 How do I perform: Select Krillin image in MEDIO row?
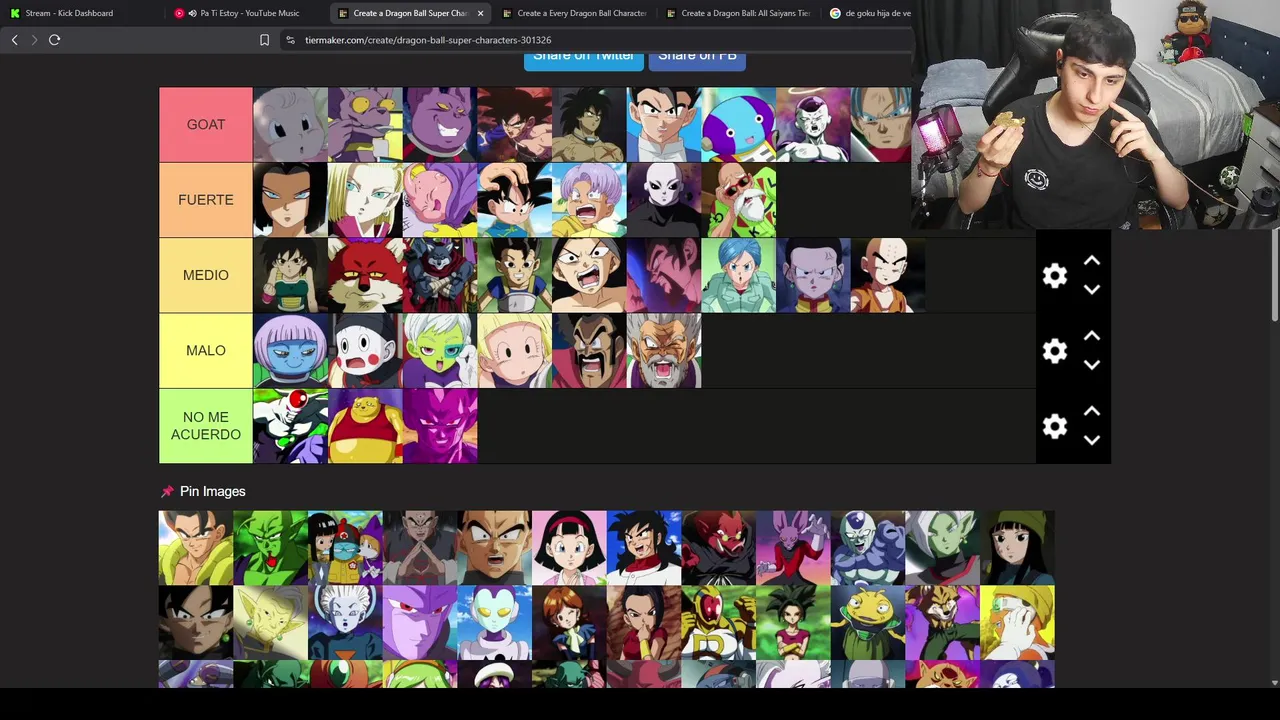pos(888,275)
